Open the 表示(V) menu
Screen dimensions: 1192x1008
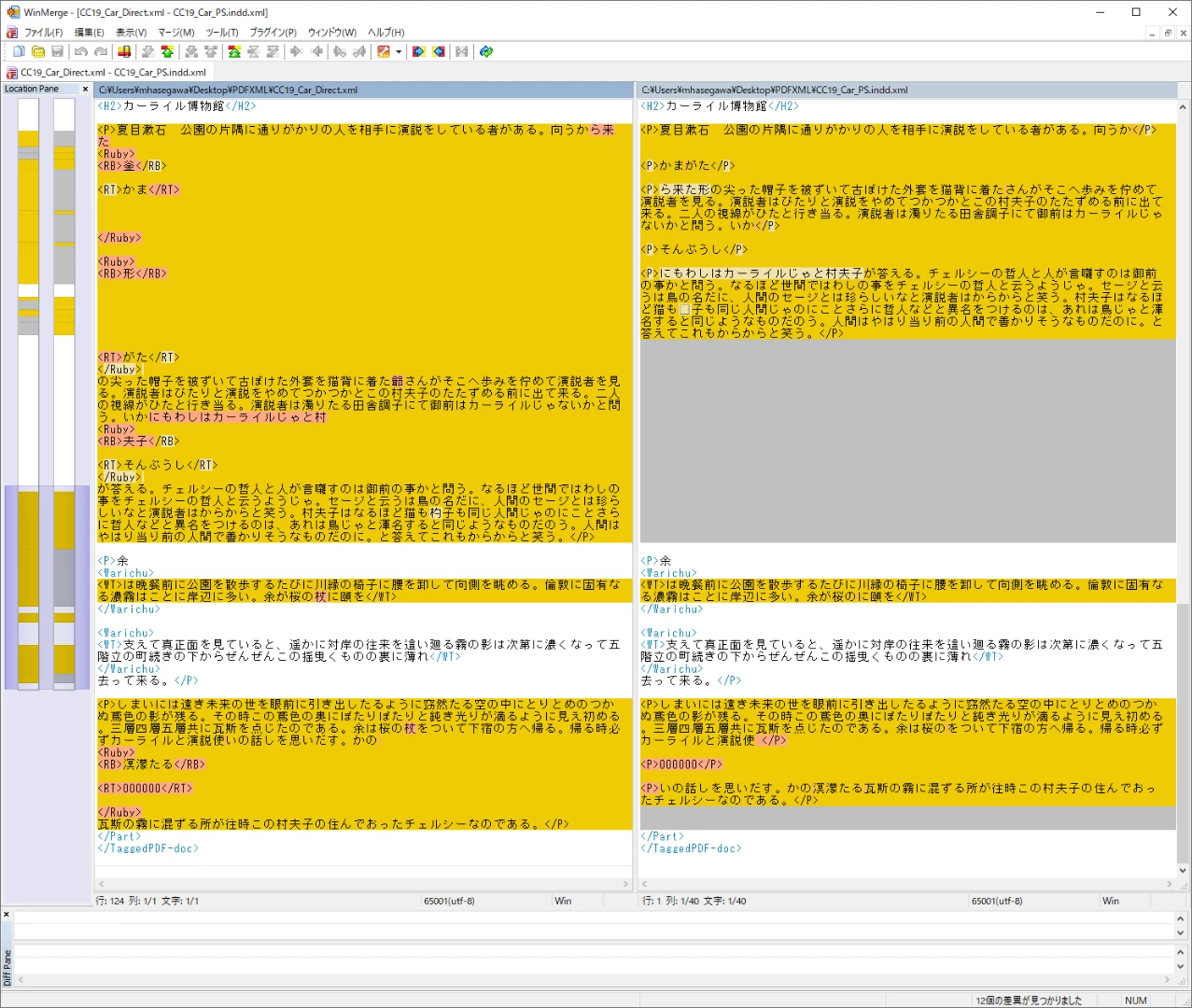click(x=132, y=33)
